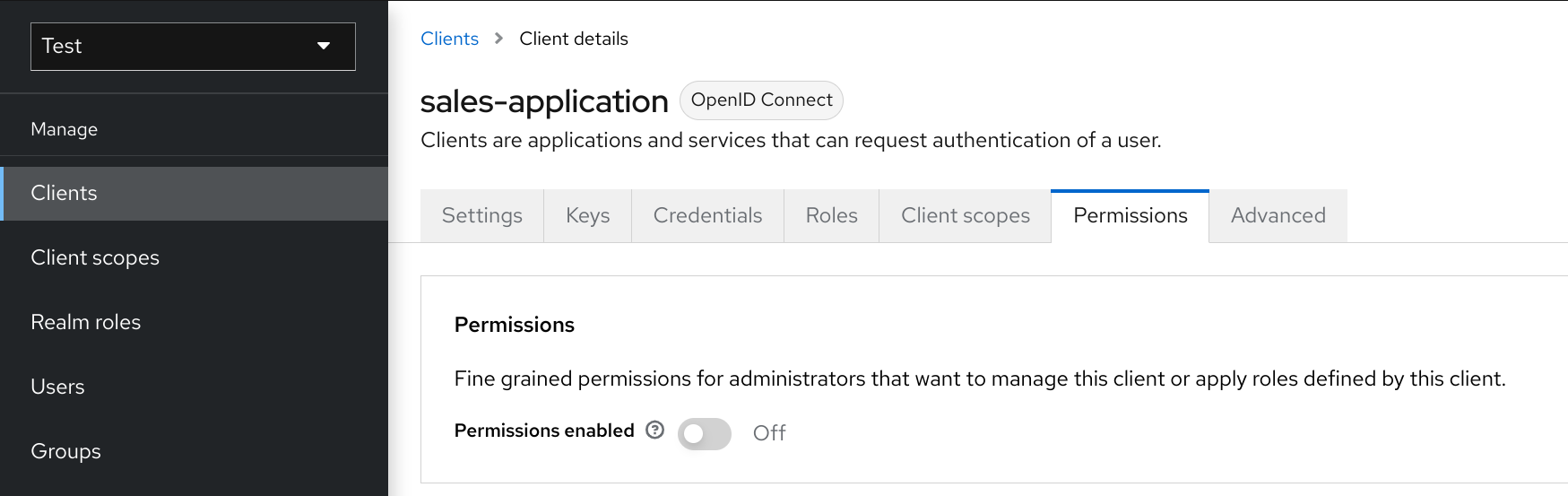Click the Manage section heading
The height and width of the screenshot is (496, 1568).
(x=65, y=129)
